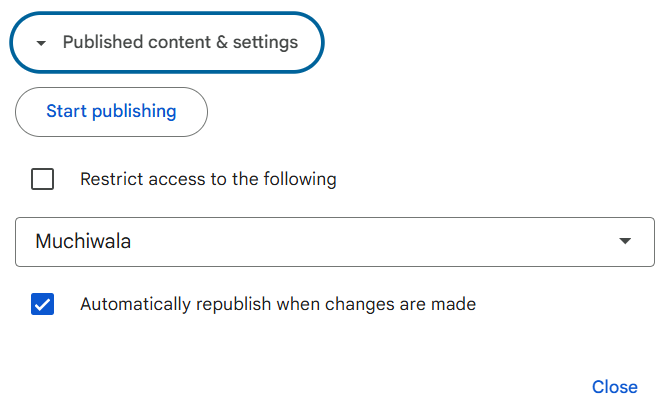Click the caret arrow in Muchiwala dropdown
This screenshot has width=668, height=417.
click(x=625, y=242)
